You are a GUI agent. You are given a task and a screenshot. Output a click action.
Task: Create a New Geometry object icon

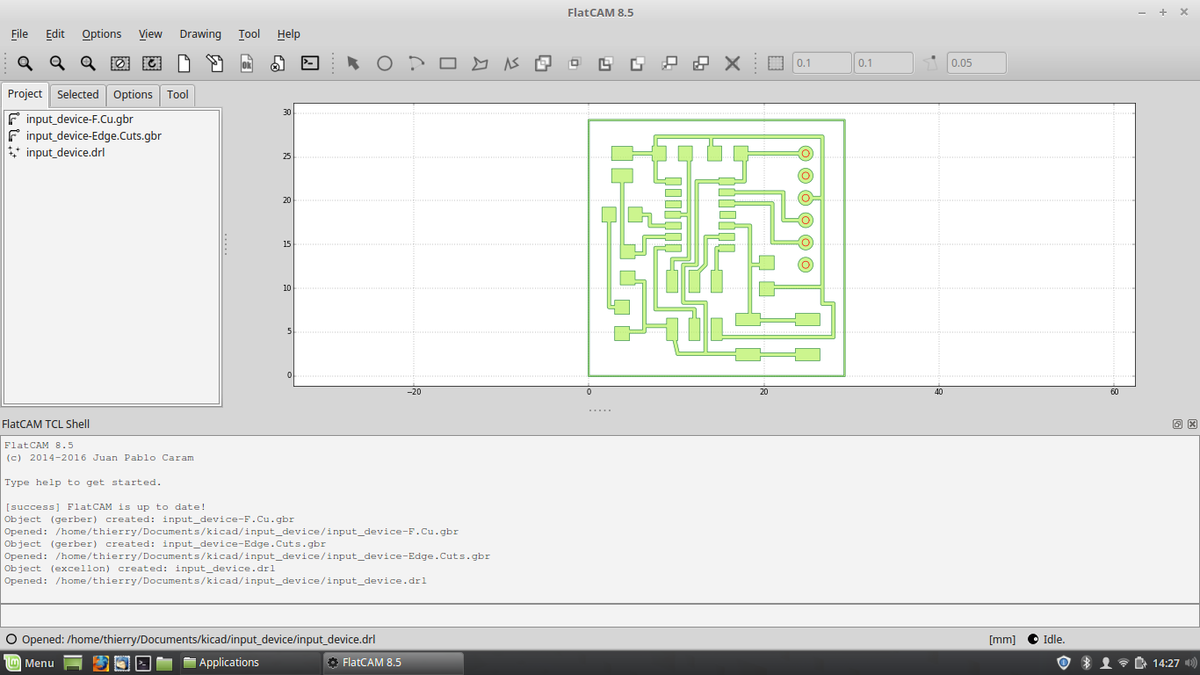tap(184, 63)
